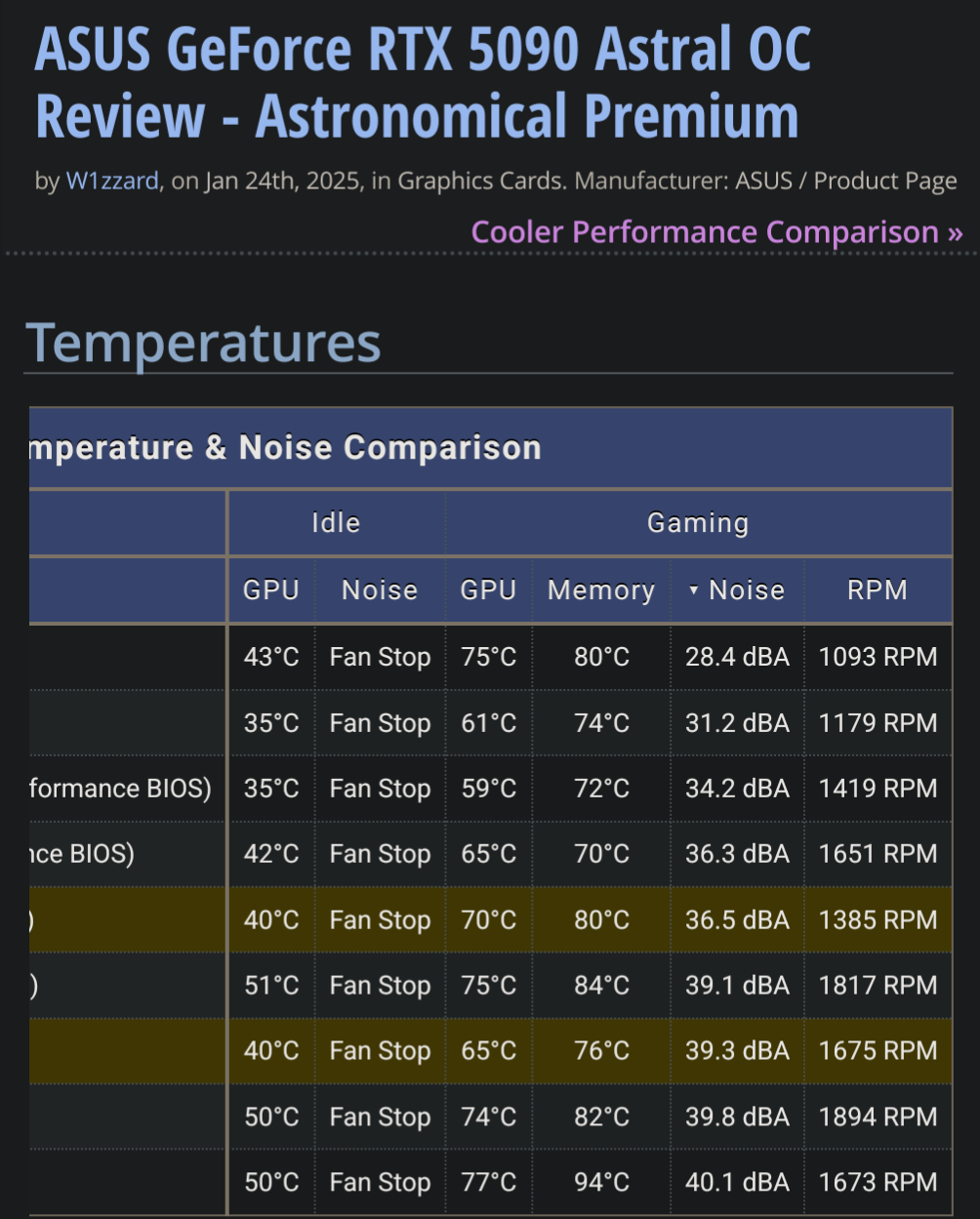This screenshot has width=980, height=1219.
Task: Click Fan Stop in the 1385 RPM row
Action: pos(380,921)
